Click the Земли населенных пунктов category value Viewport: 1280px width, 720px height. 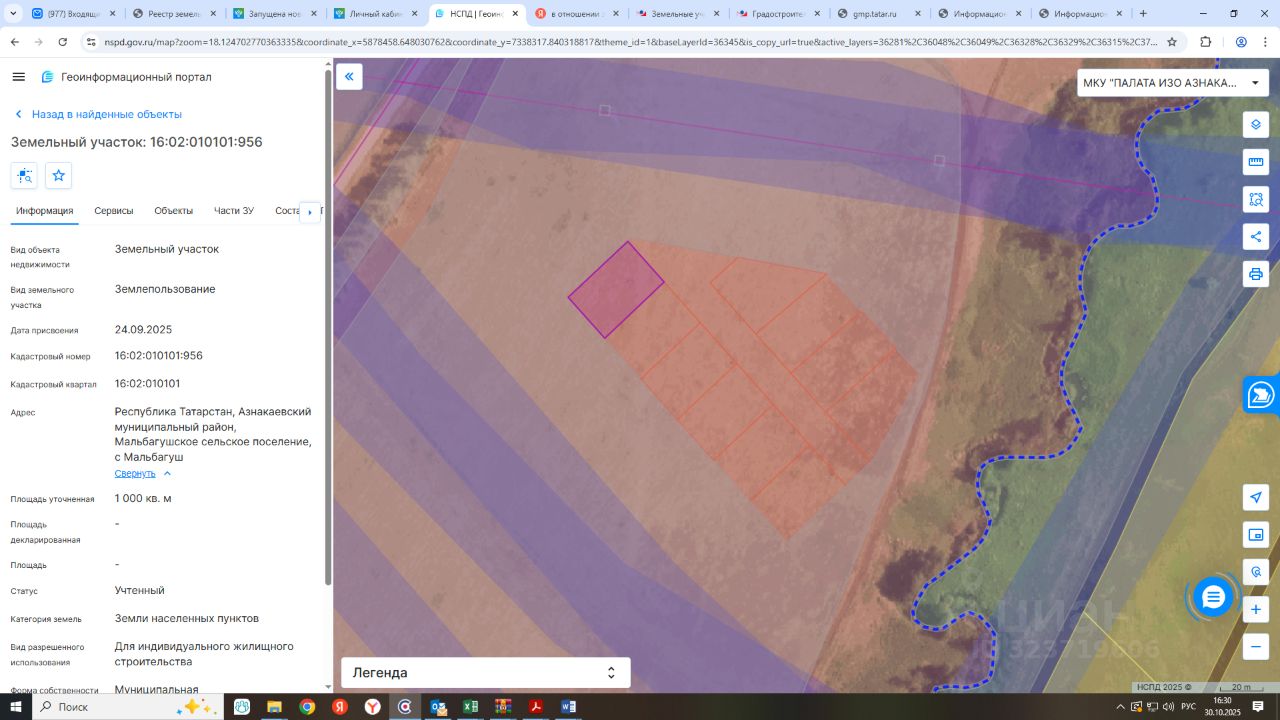pos(187,619)
